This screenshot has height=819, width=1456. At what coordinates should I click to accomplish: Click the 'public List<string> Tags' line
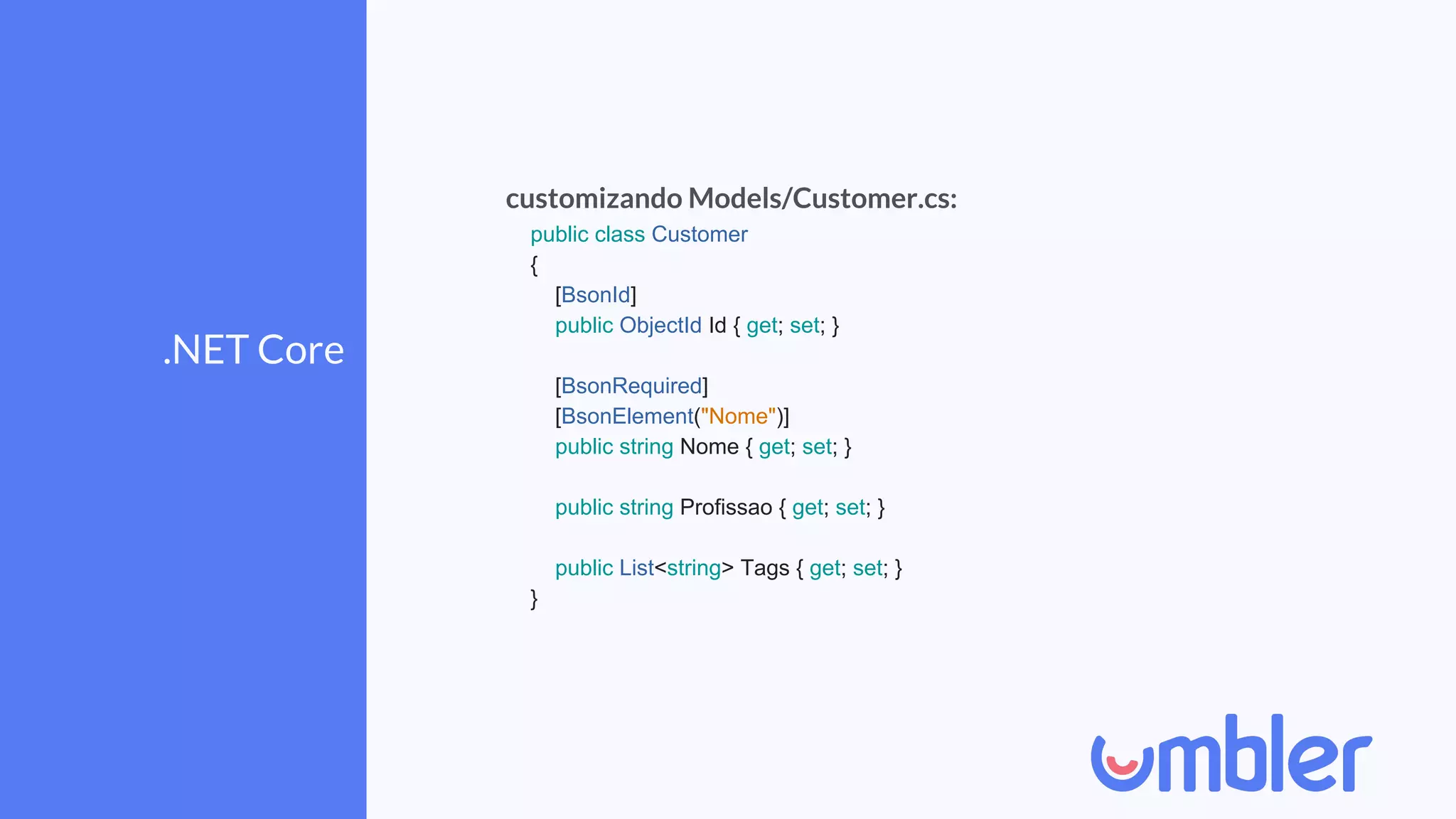[729, 568]
